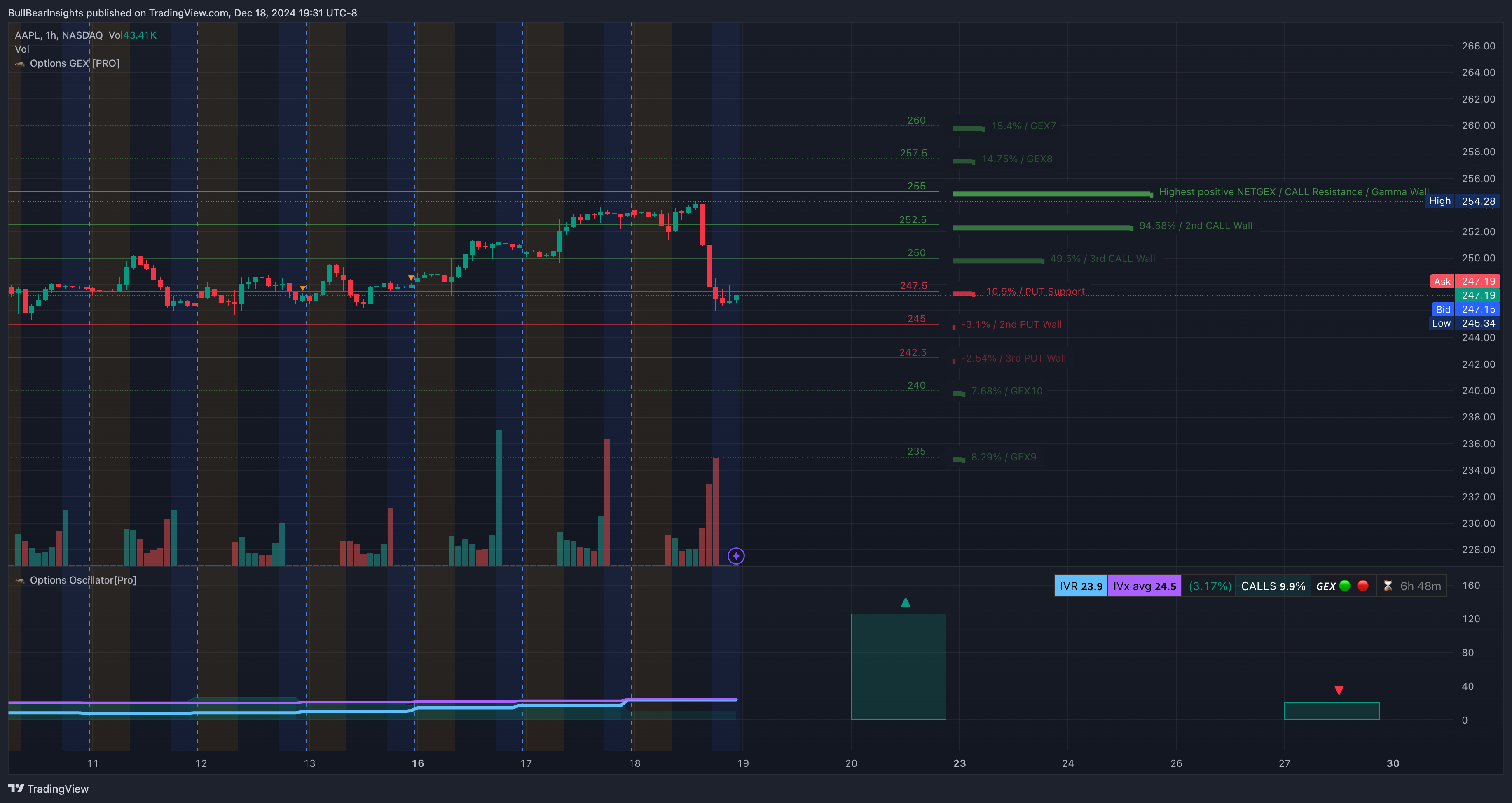Click the -2.54% / 3rd PUT Wall label

pyautogui.click(x=1013, y=358)
